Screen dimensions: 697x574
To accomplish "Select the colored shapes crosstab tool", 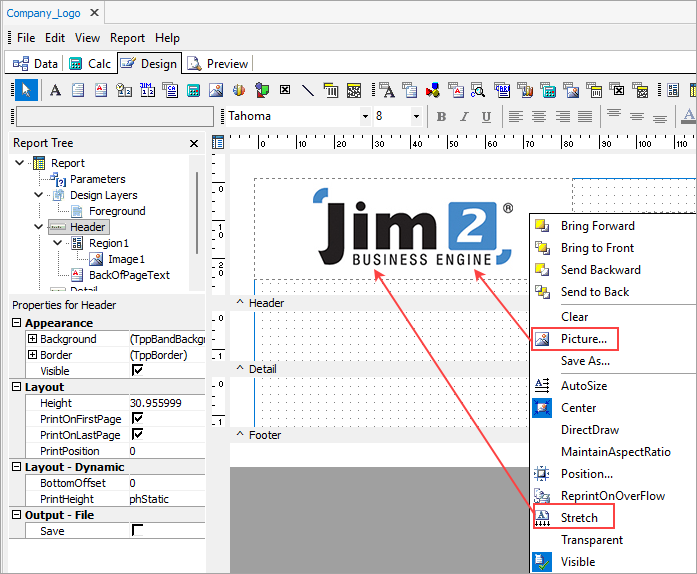I will click(x=433, y=90).
